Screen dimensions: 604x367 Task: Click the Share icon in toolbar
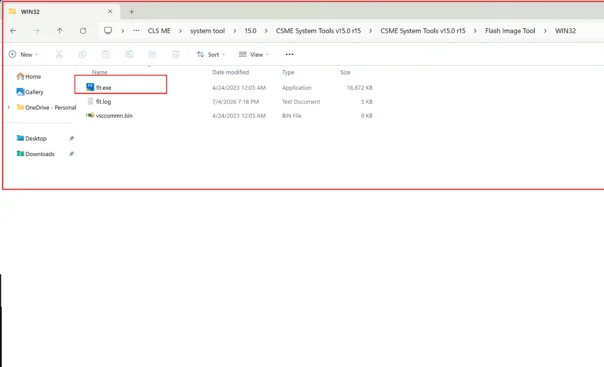pyautogui.click(x=152, y=54)
